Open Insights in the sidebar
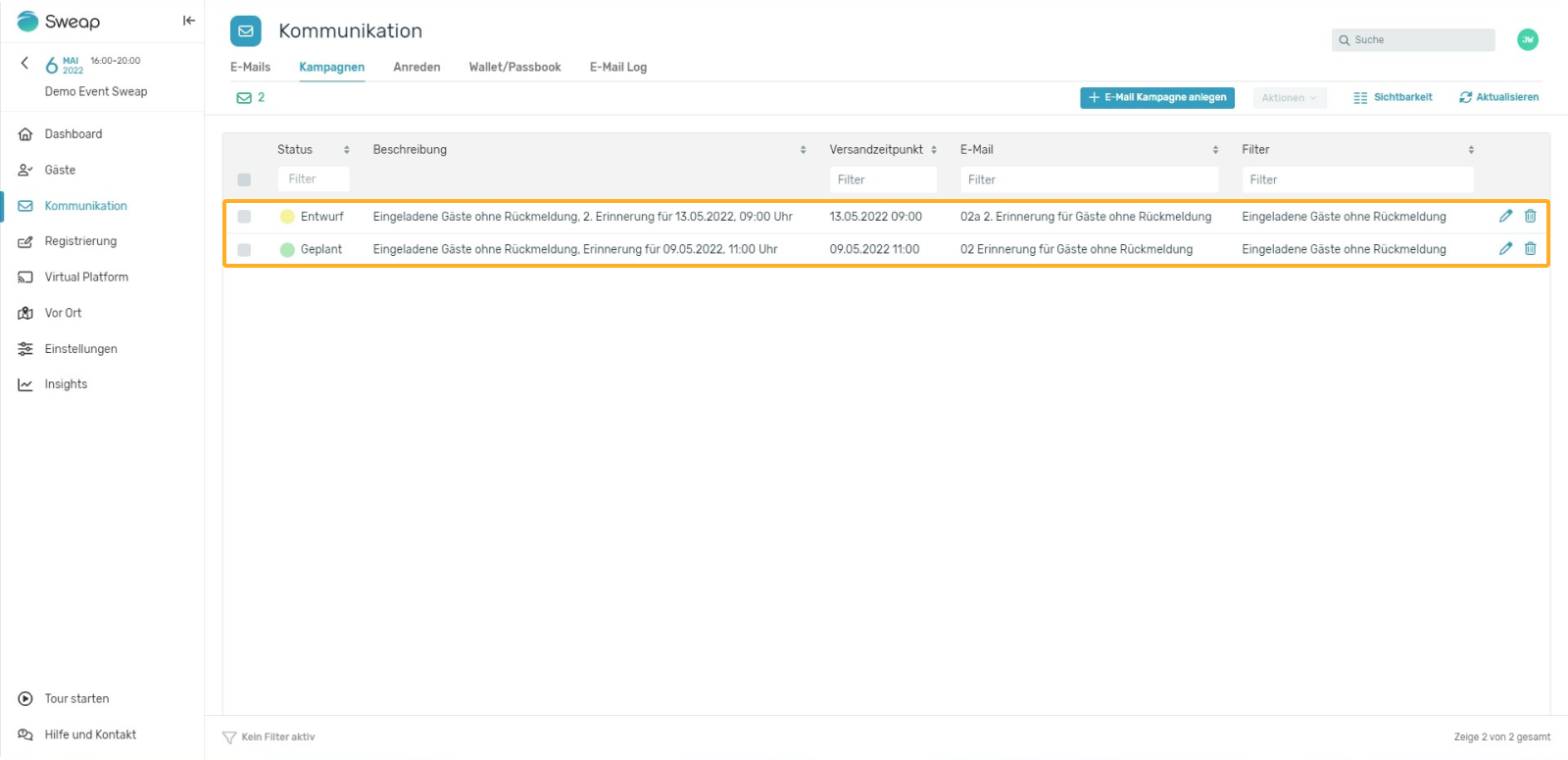The image size is (1568, 760). tap(66, 384)
